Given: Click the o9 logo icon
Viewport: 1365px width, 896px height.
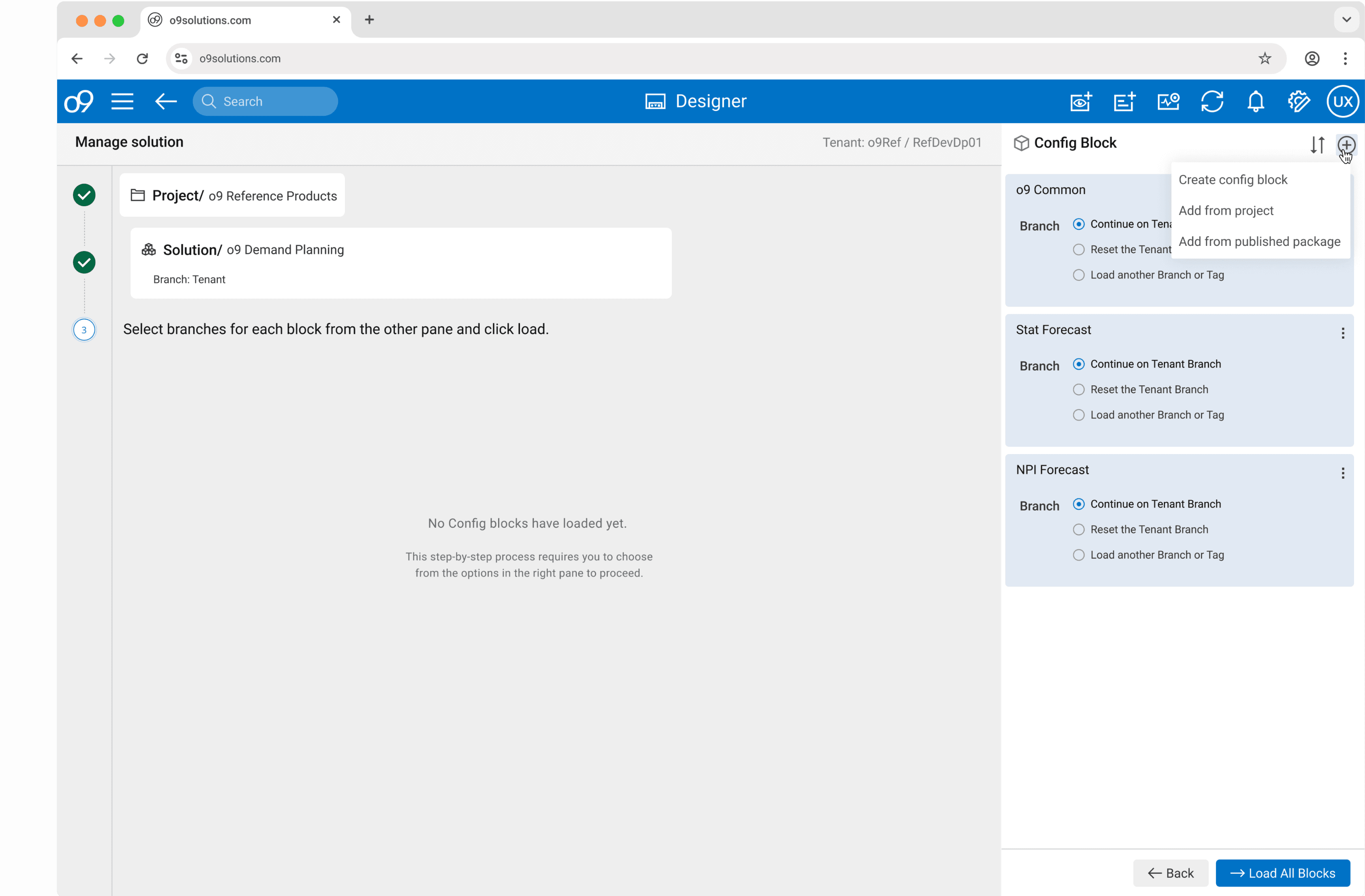Looking at the screenshot, I should (x=79, y=101).
